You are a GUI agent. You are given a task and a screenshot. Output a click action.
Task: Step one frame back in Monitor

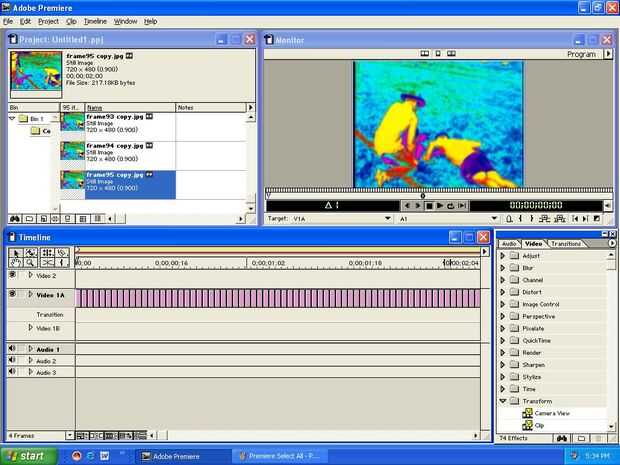(407, 206)
